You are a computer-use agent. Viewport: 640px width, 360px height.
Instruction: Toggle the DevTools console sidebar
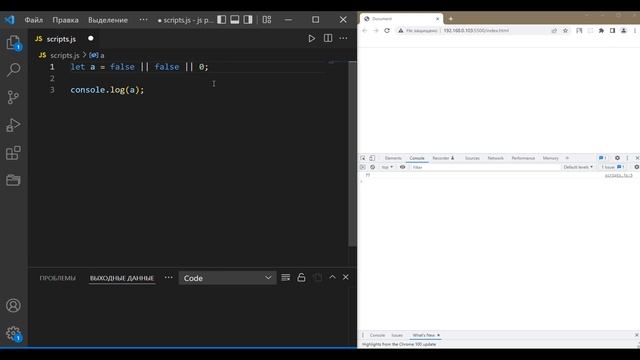tap(362, 167)
